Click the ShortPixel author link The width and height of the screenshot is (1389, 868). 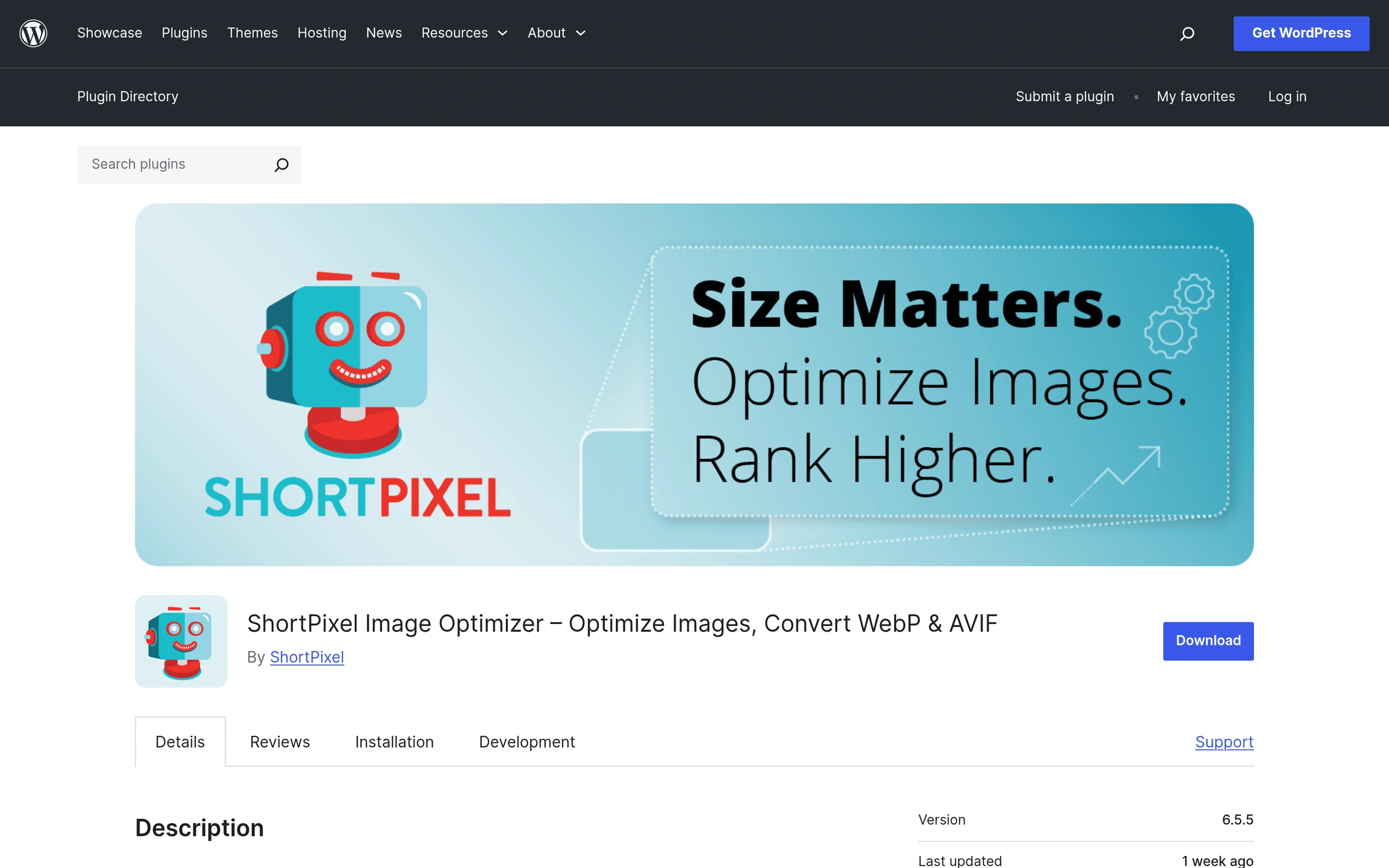click(307, 658)
